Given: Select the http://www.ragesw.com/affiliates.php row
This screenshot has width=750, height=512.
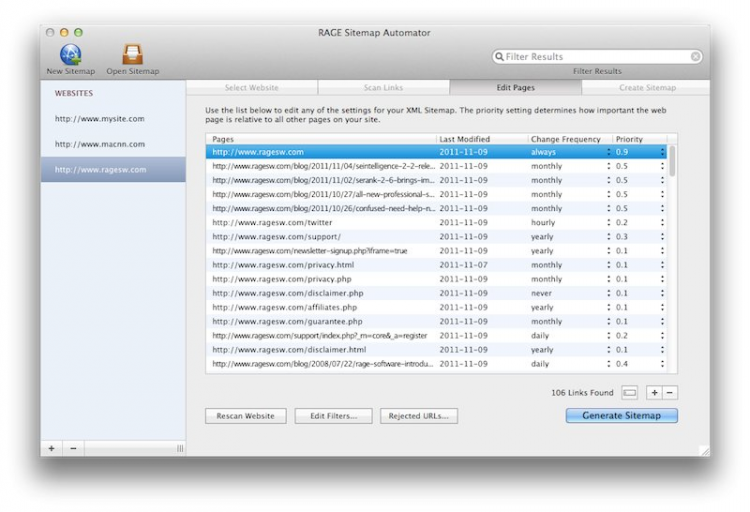Looking at the screenshot, I should coord(436,307).
